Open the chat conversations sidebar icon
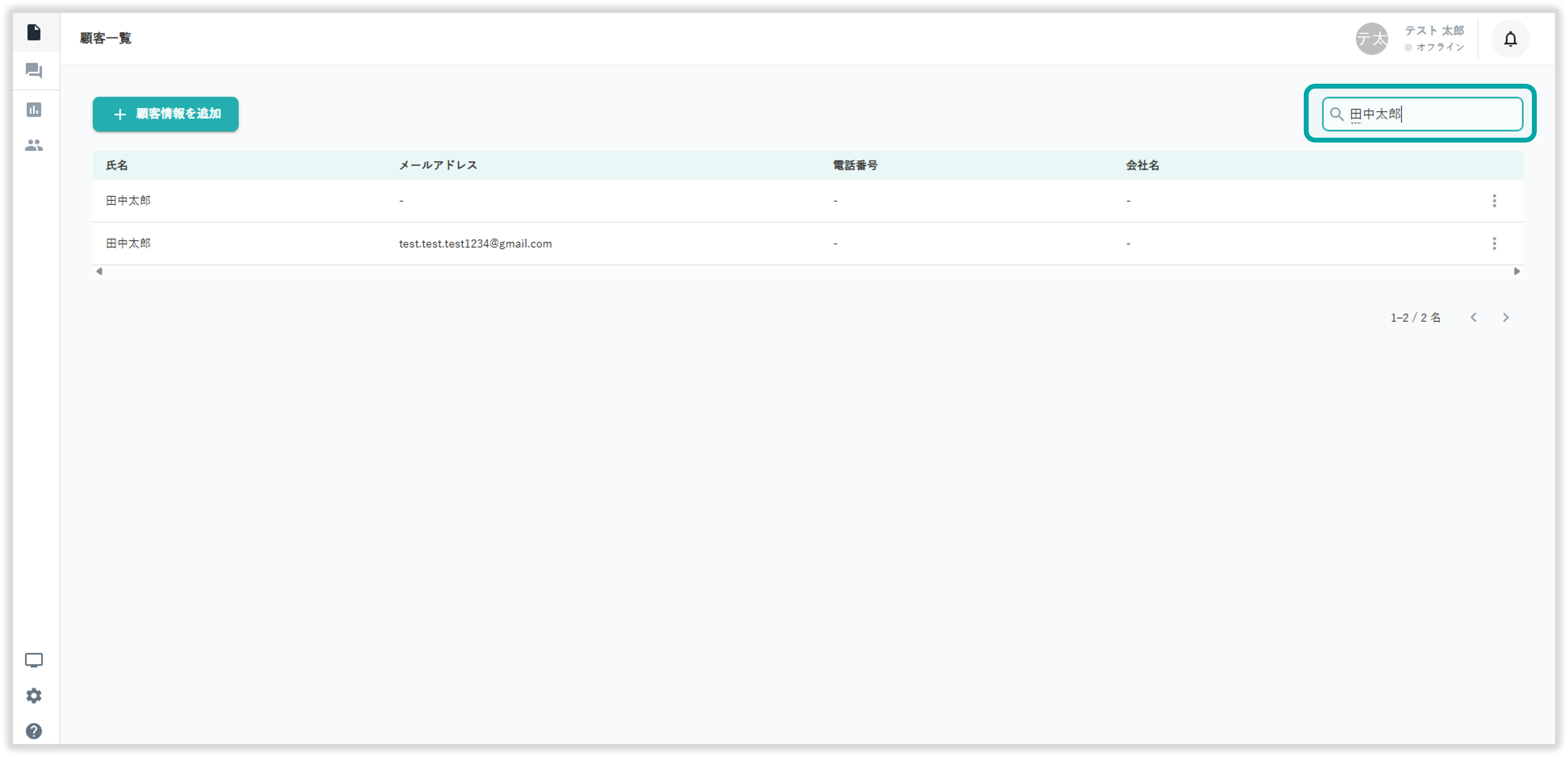1568x757 pixels. (34, 71)
